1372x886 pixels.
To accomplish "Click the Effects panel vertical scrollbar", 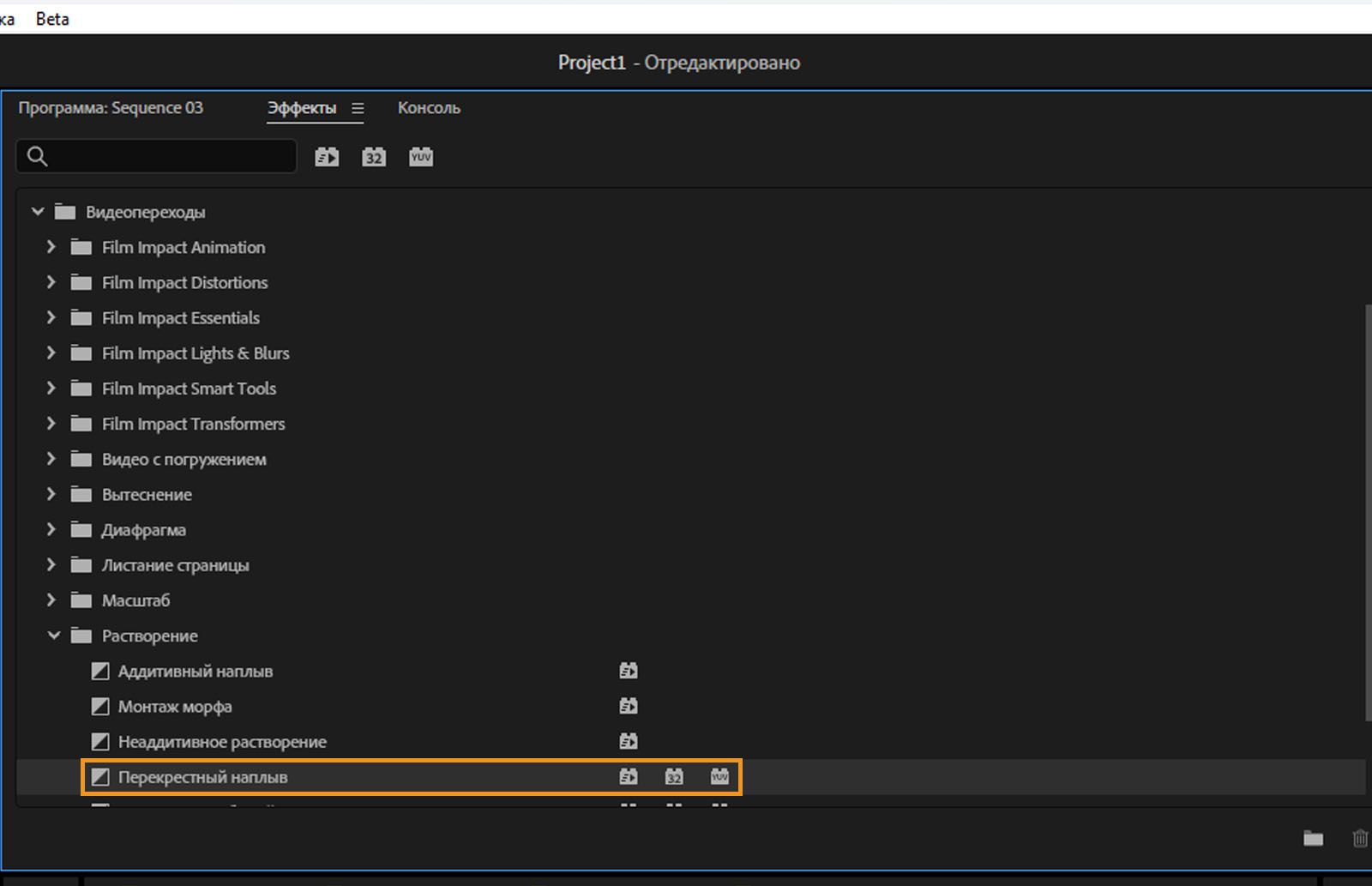I will [1368, 513].
